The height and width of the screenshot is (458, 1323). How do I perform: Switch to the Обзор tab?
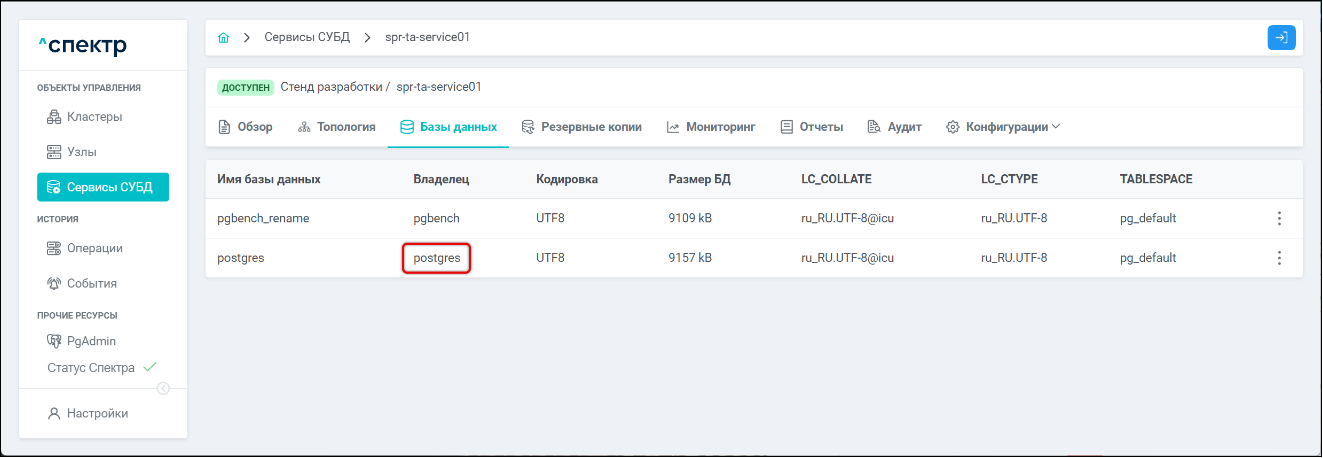(245, 127)
